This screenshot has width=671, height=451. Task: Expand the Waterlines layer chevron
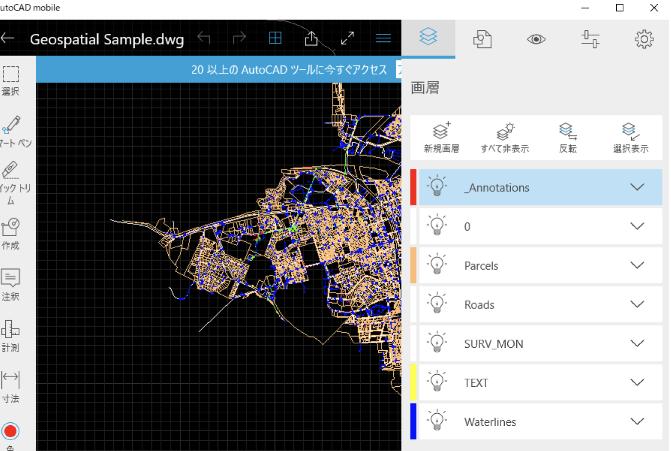tap(637, 421)
